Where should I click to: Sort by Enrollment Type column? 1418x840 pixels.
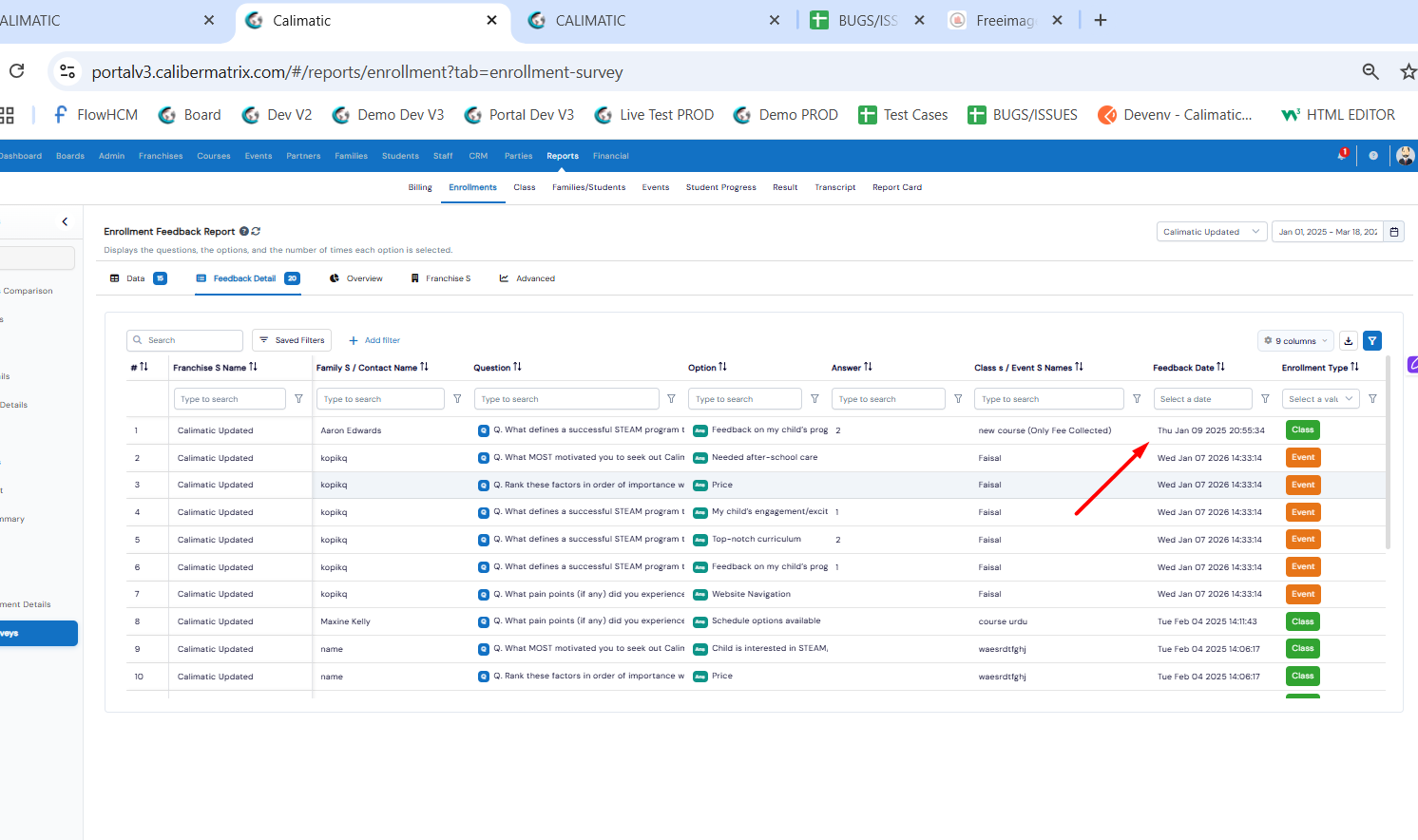pos(1354,368)
